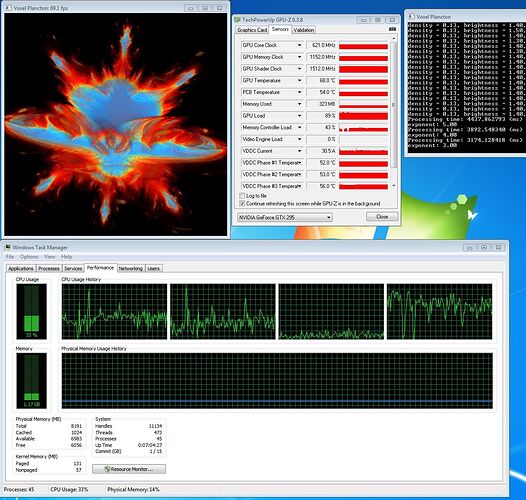Switch to the Processes tab

[x=49, y=268]
